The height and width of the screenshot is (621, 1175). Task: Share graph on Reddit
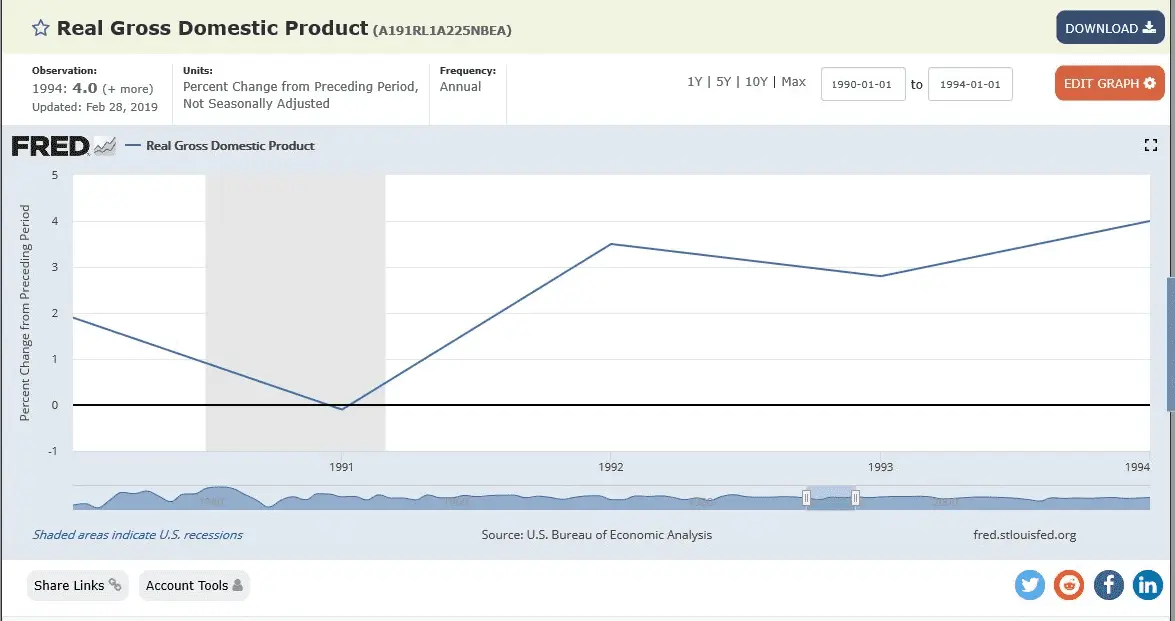(1069, 585)
